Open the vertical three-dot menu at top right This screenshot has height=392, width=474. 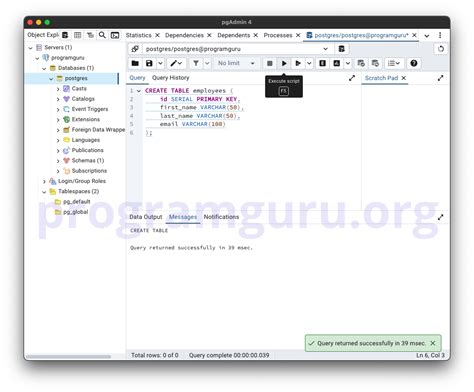440,35
